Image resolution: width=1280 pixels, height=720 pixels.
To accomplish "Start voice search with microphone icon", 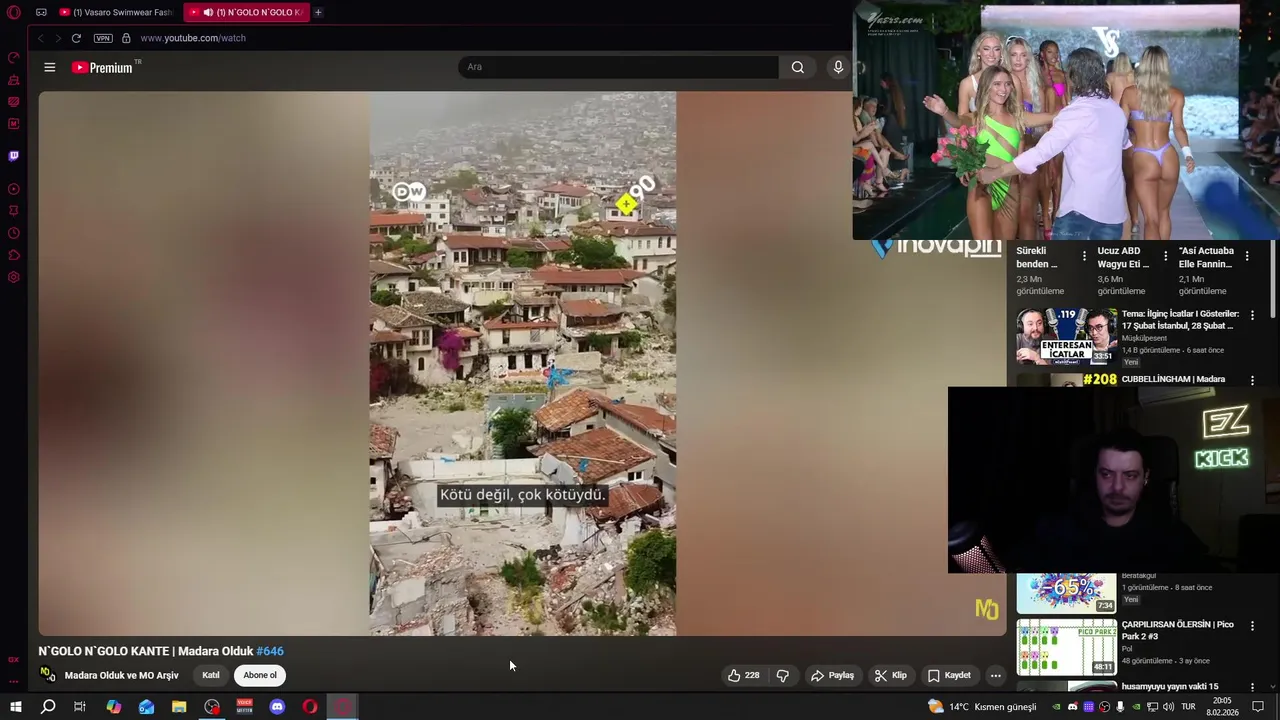I will click(838, 67).
